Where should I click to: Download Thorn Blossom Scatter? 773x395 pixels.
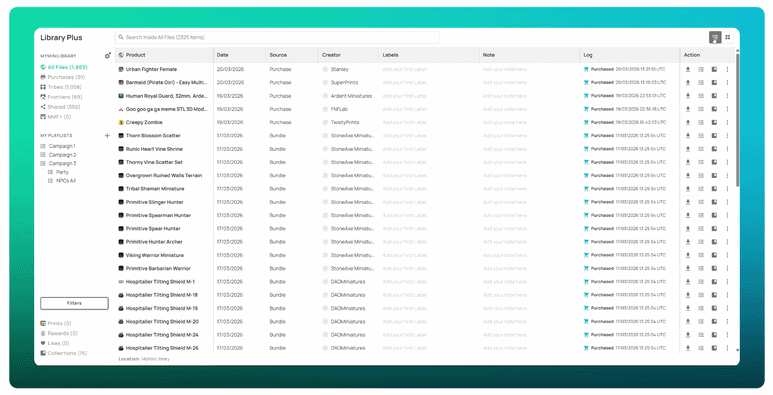[688, 136]
